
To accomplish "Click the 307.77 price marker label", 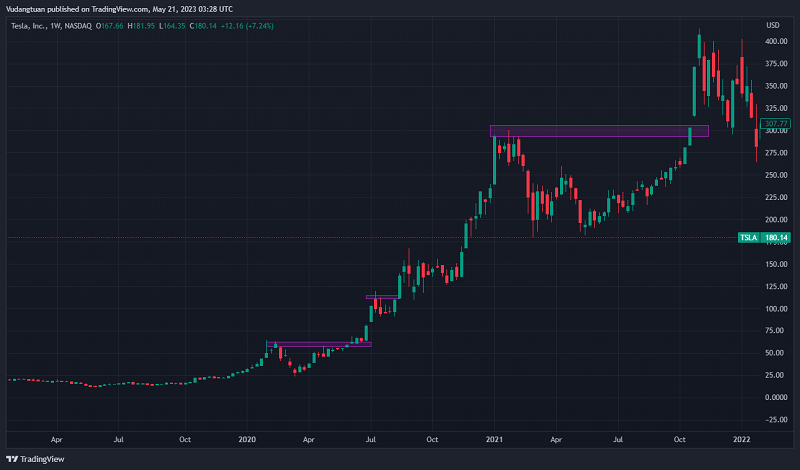I will [776, 123].
